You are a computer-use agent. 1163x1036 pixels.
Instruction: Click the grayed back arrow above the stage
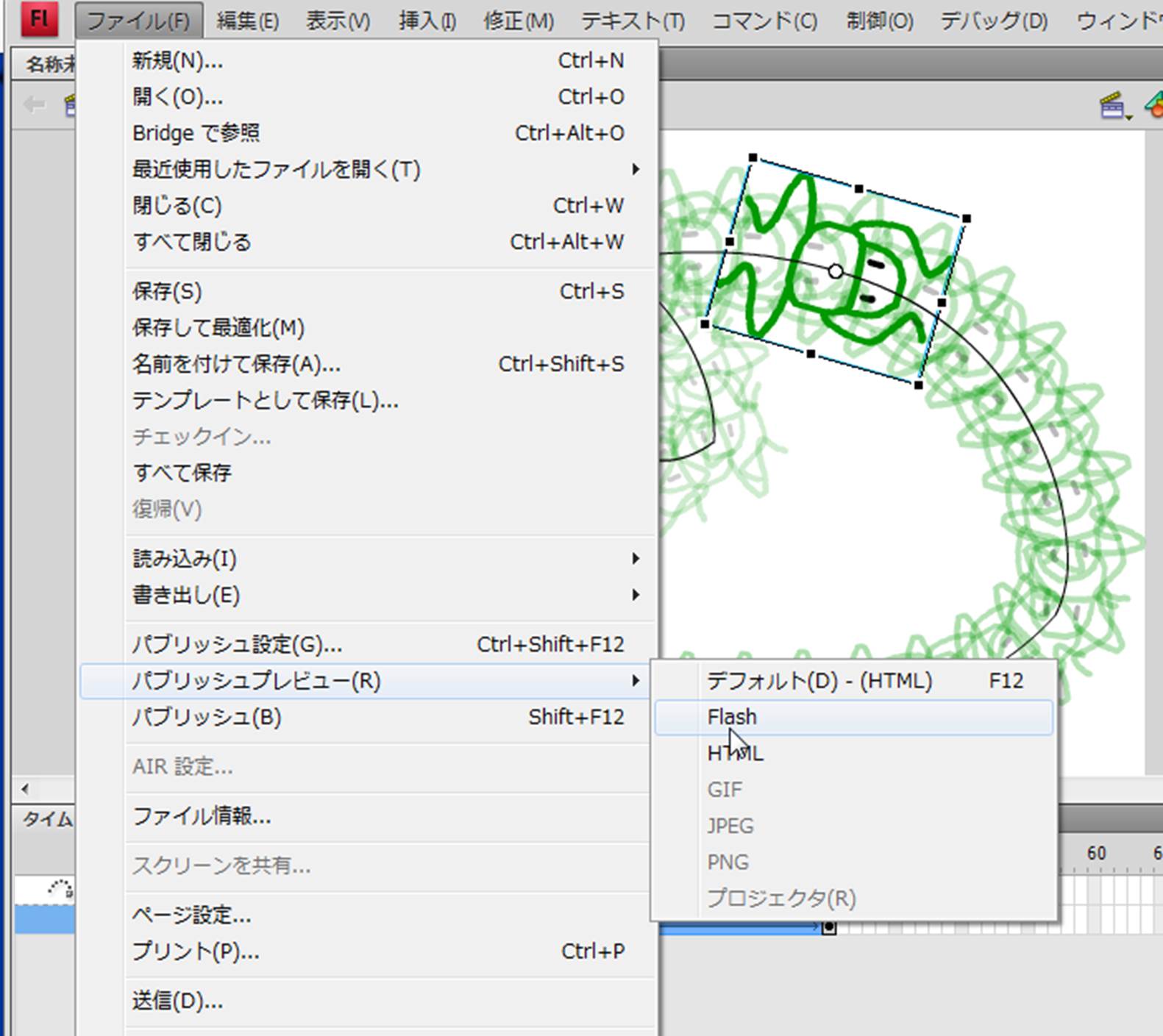[34, 105]
